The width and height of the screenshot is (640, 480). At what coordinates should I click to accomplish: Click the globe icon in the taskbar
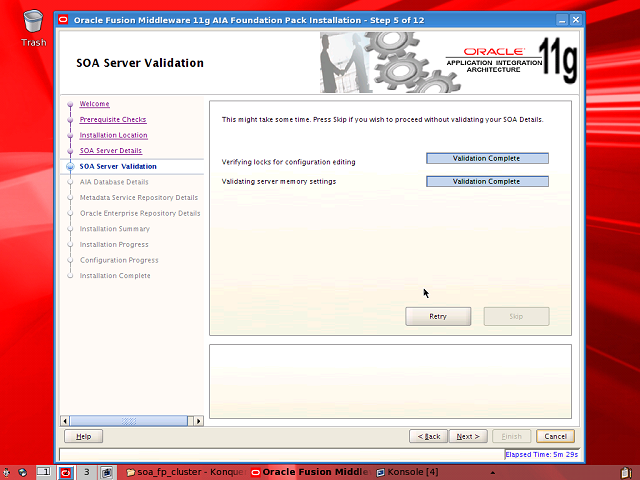pyautogui.click(x=23, y=473)
